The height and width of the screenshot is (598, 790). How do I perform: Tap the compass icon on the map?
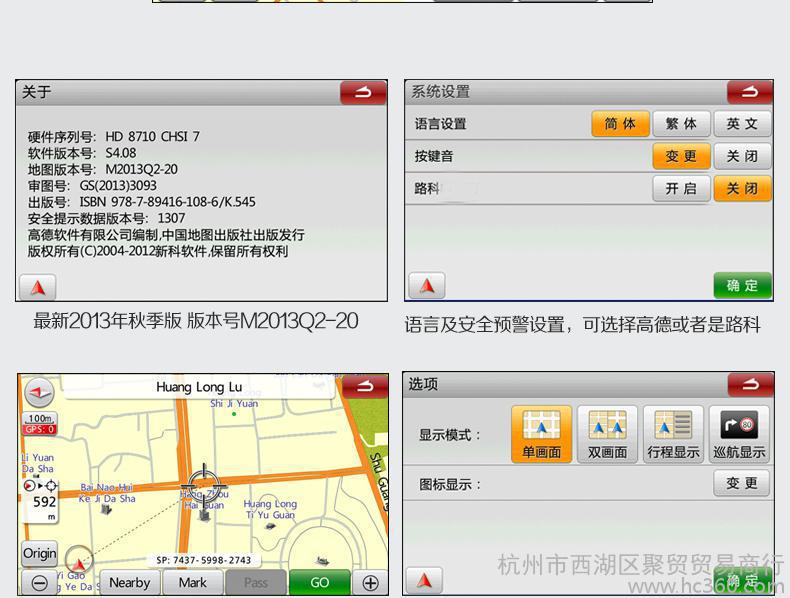[x=39, y=390]
